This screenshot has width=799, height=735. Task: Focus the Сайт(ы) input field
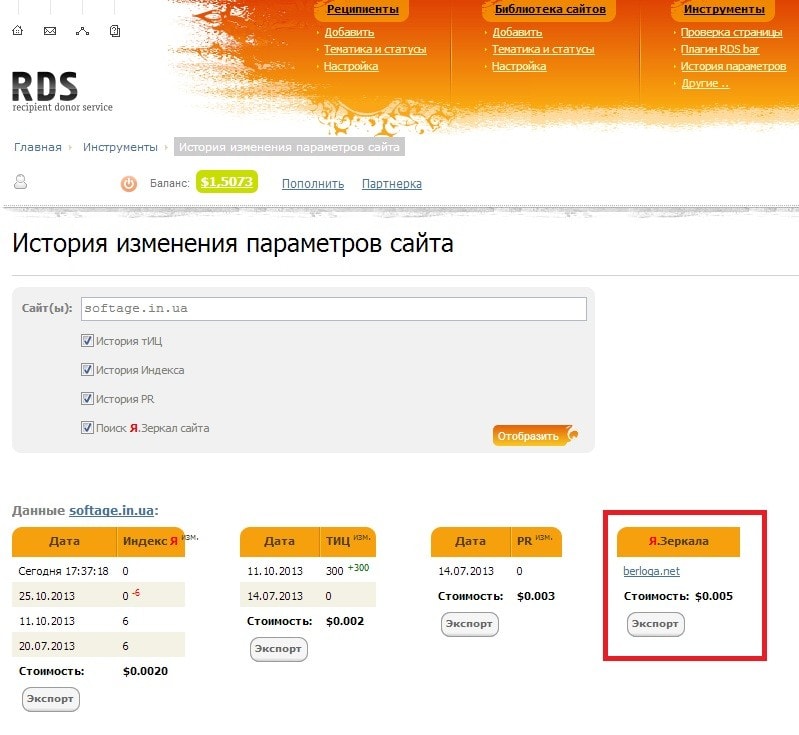(334, 309)
